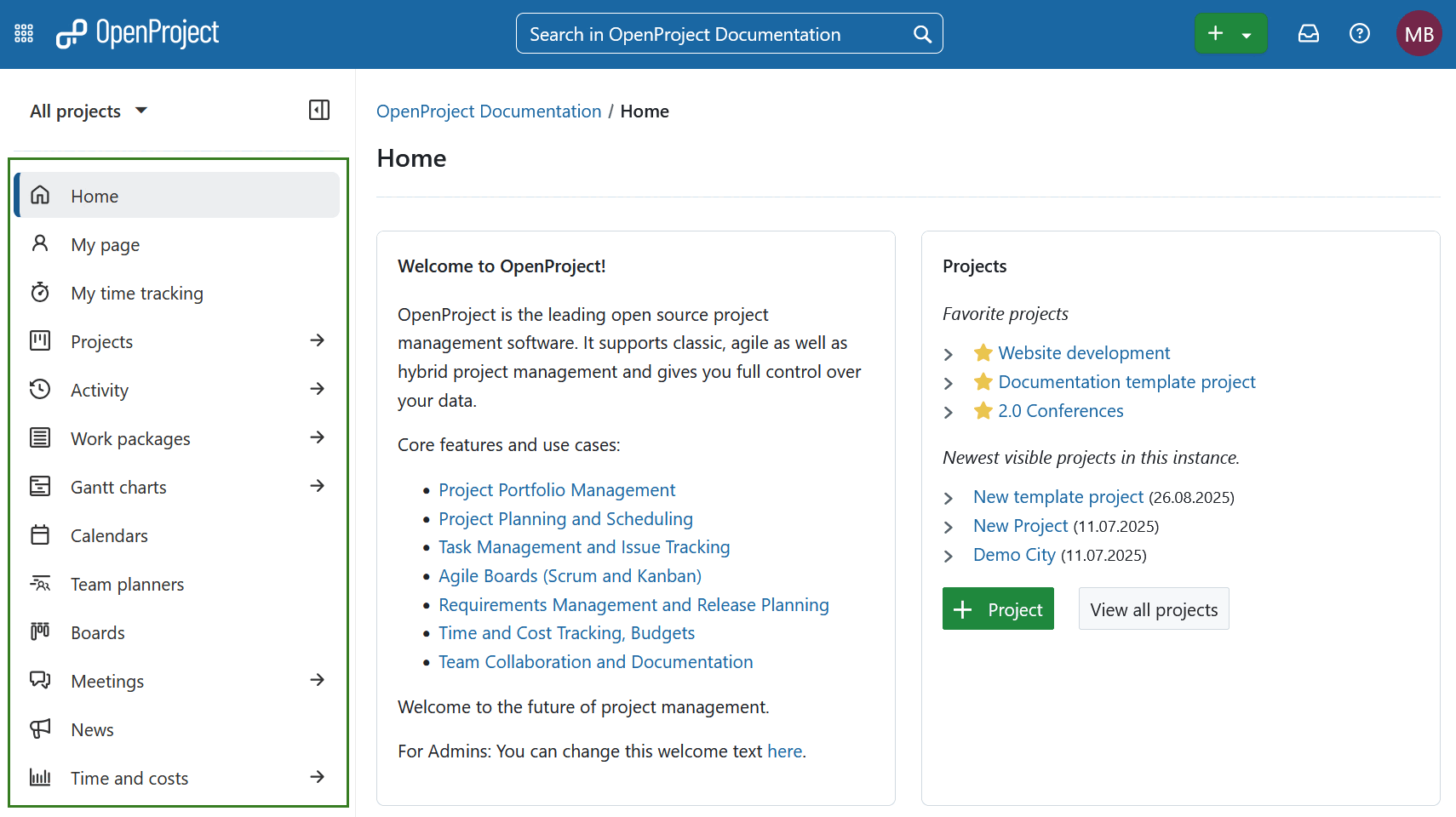Unstar the Documentation template project
The width and height of the screenshot is (1456, 817).
(x=983, y=382)
